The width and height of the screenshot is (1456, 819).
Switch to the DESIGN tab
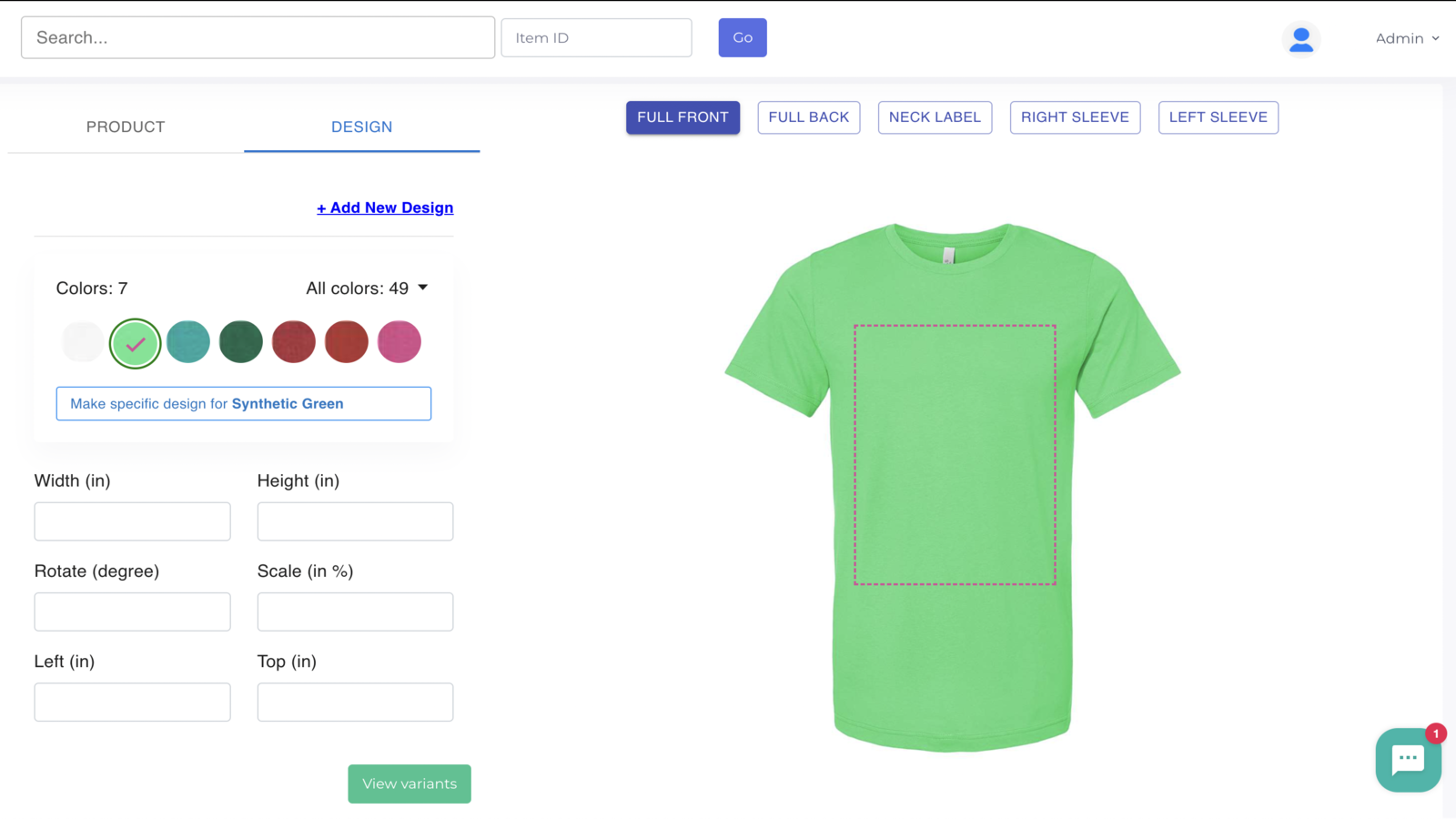click(x=361, y=127)
